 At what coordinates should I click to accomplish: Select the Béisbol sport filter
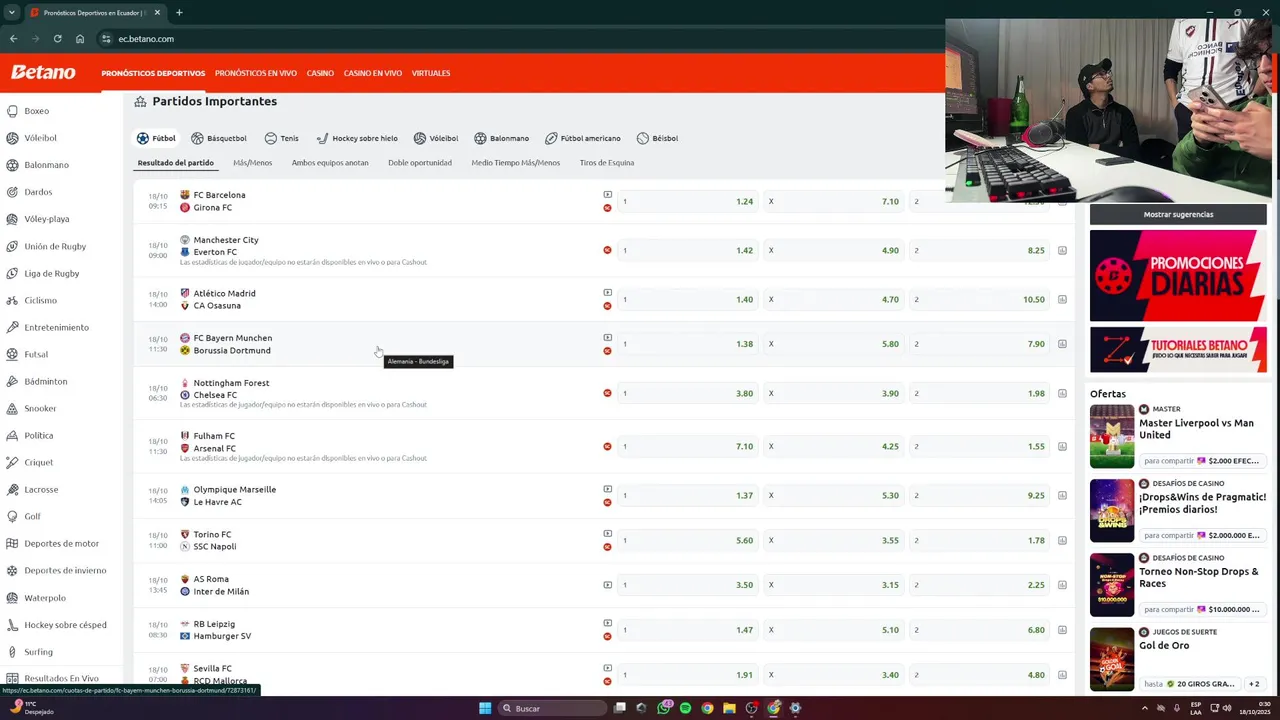[657, 138]
